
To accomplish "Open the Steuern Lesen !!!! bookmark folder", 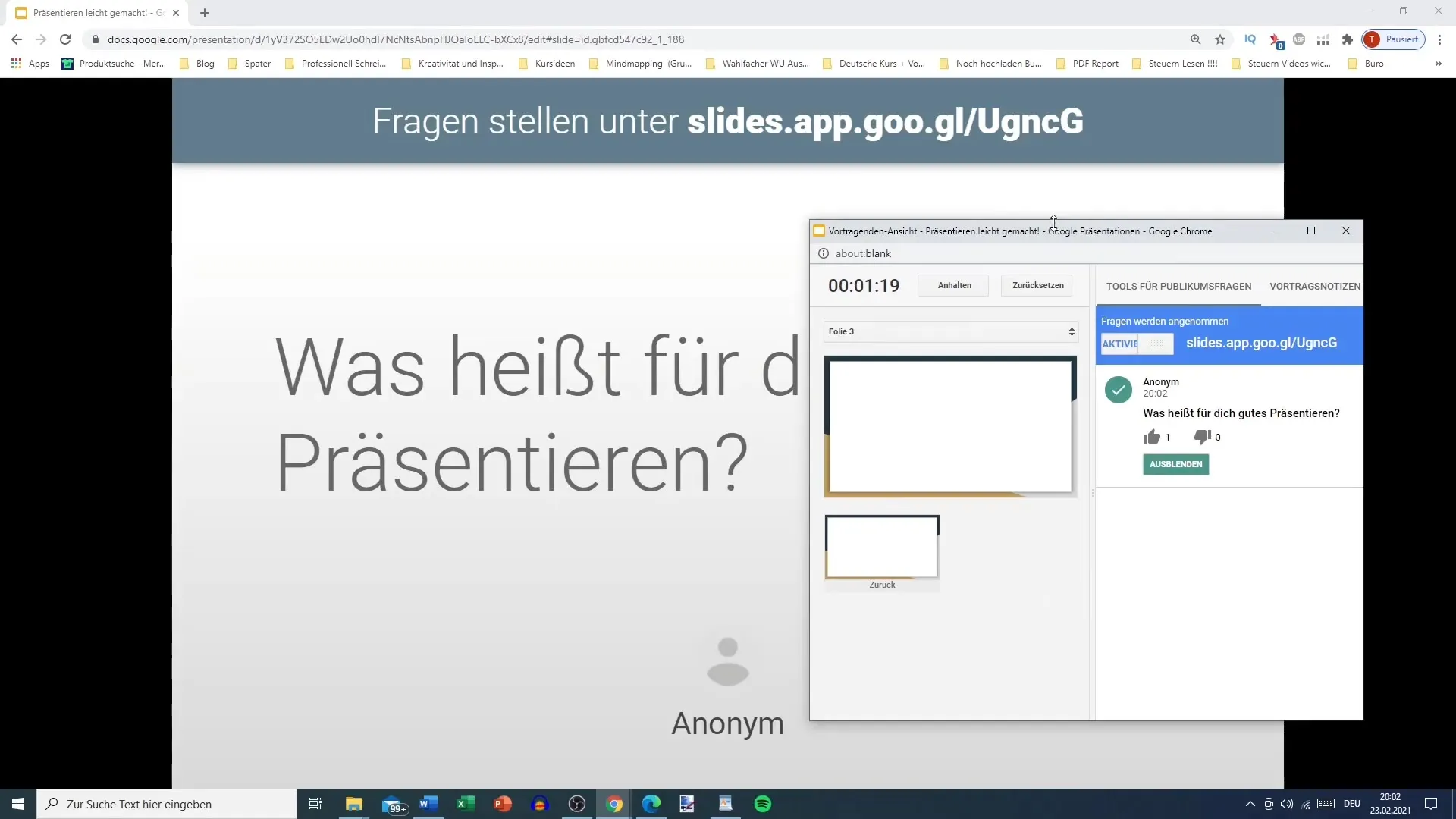I will 1175,64.
